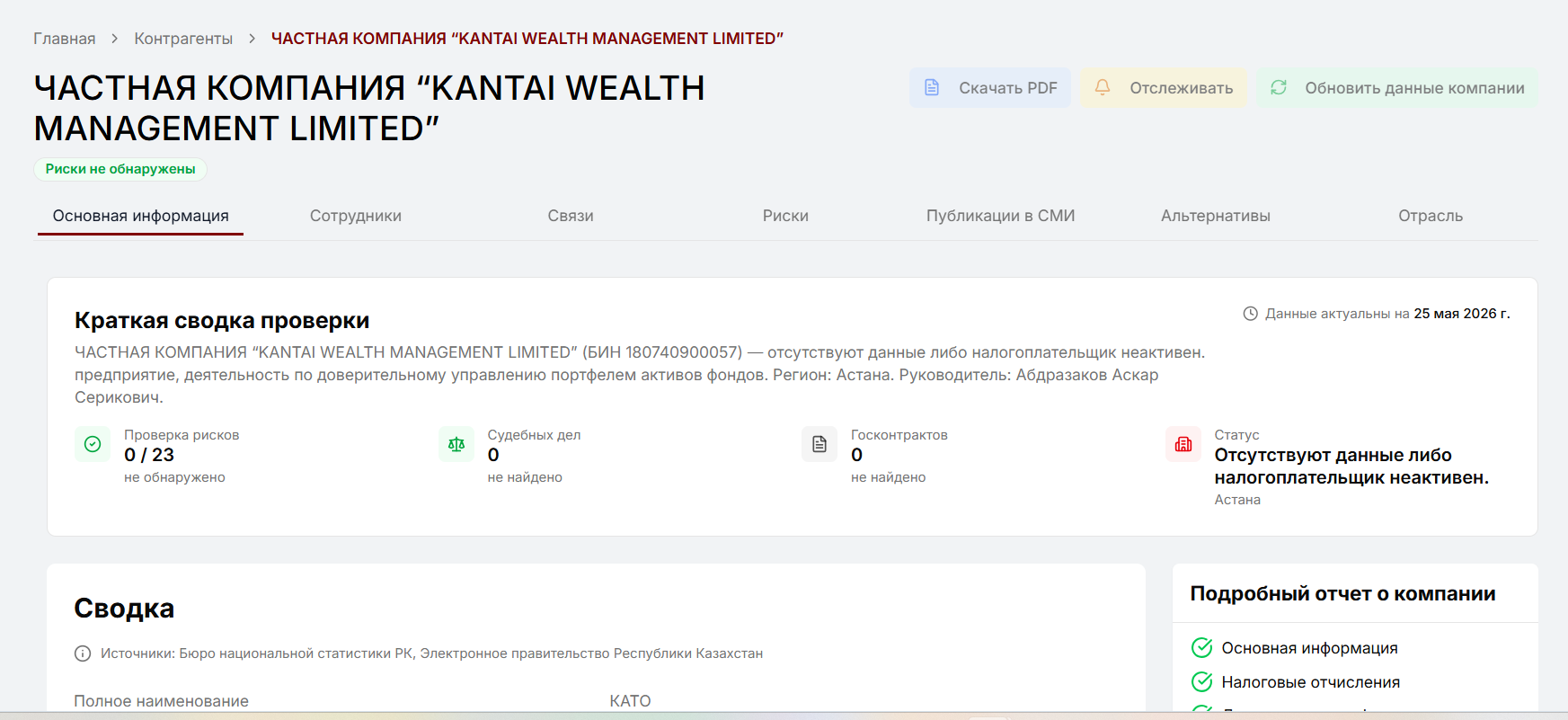Click the Отсутствуют данные status text
This screenshot has width=1568, height=720.
point(1351,467)
